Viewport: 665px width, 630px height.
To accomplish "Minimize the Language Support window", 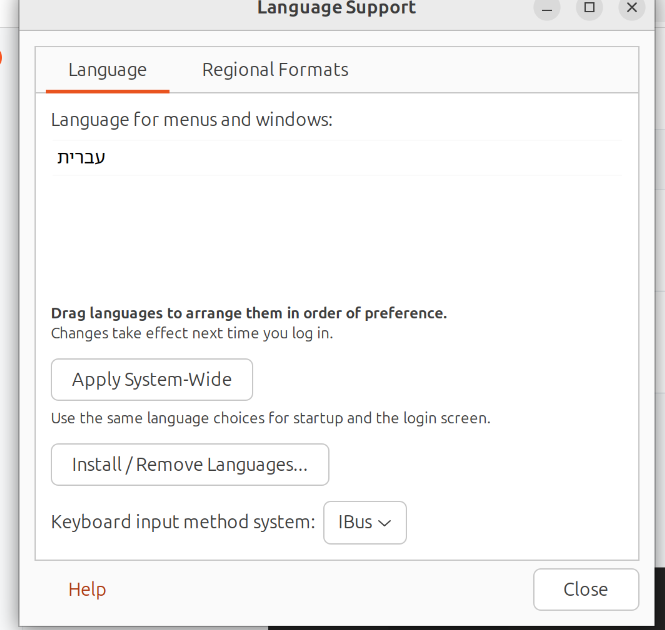I will 547,8.
